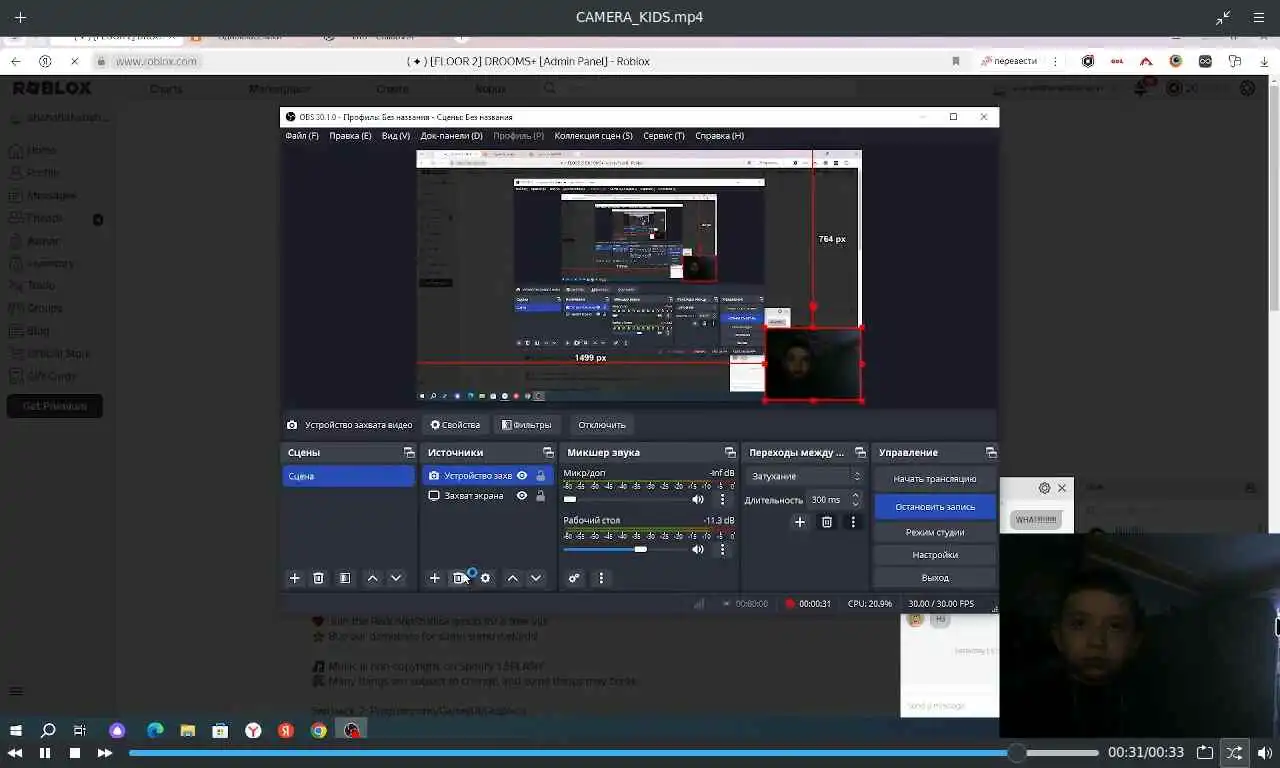Screen dimensions: 1280x768
Task: Mute the Рабочий стол audio channel
Action: pyautogui.click(x=698, y=549)
